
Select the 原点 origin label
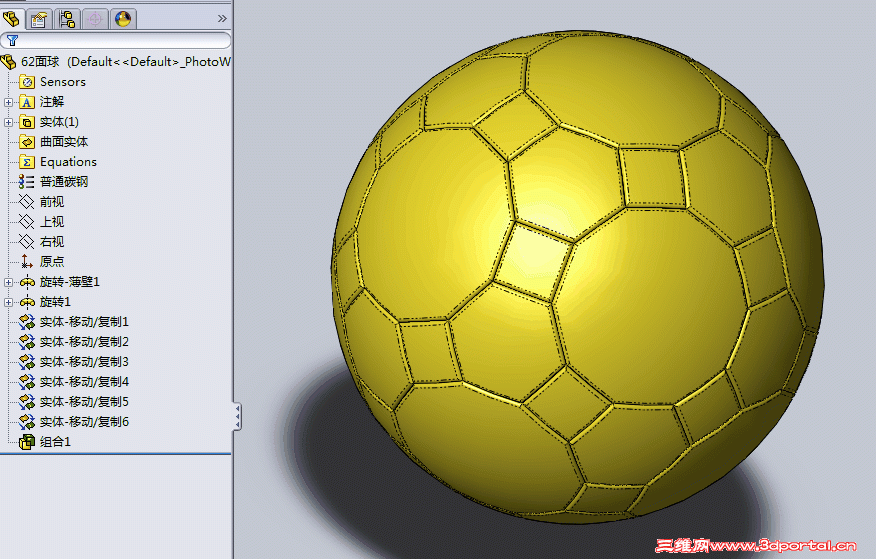tap(52, 261)
